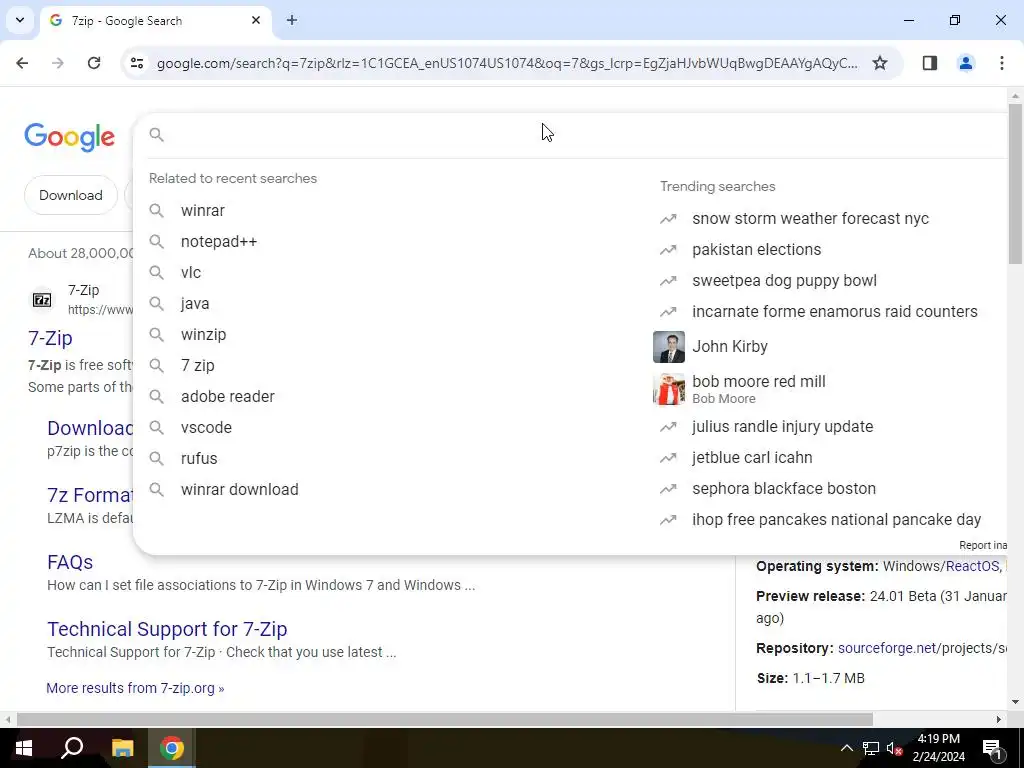Select the winzip suggestion
The image size is (1024, 768).
(203, 334)
